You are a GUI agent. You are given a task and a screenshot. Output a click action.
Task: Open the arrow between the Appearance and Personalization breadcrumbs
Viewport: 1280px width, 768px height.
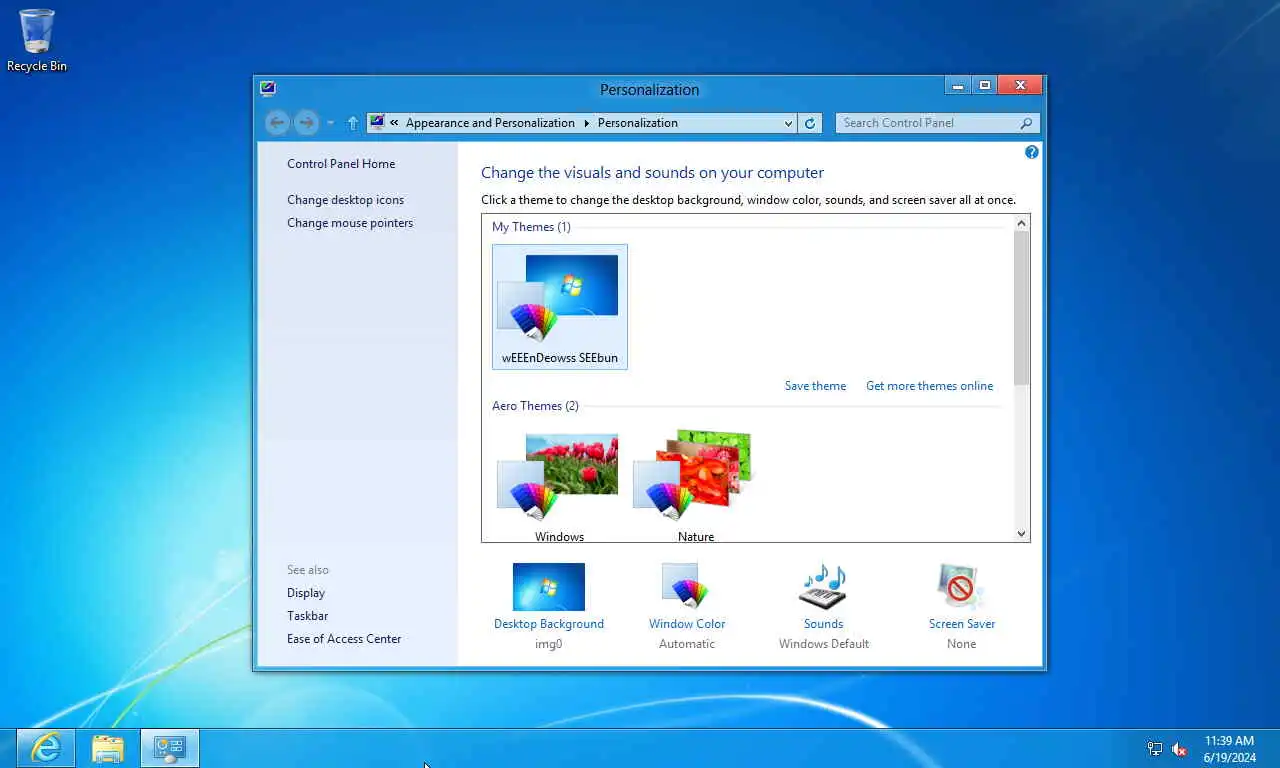tap(587, 123)
